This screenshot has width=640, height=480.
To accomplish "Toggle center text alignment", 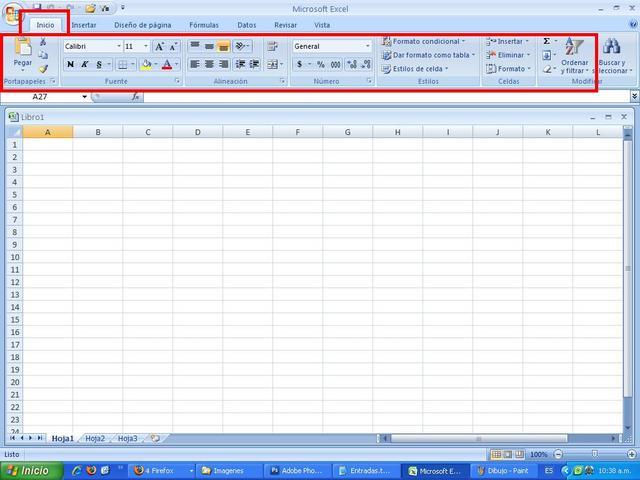I will [210, 64].
